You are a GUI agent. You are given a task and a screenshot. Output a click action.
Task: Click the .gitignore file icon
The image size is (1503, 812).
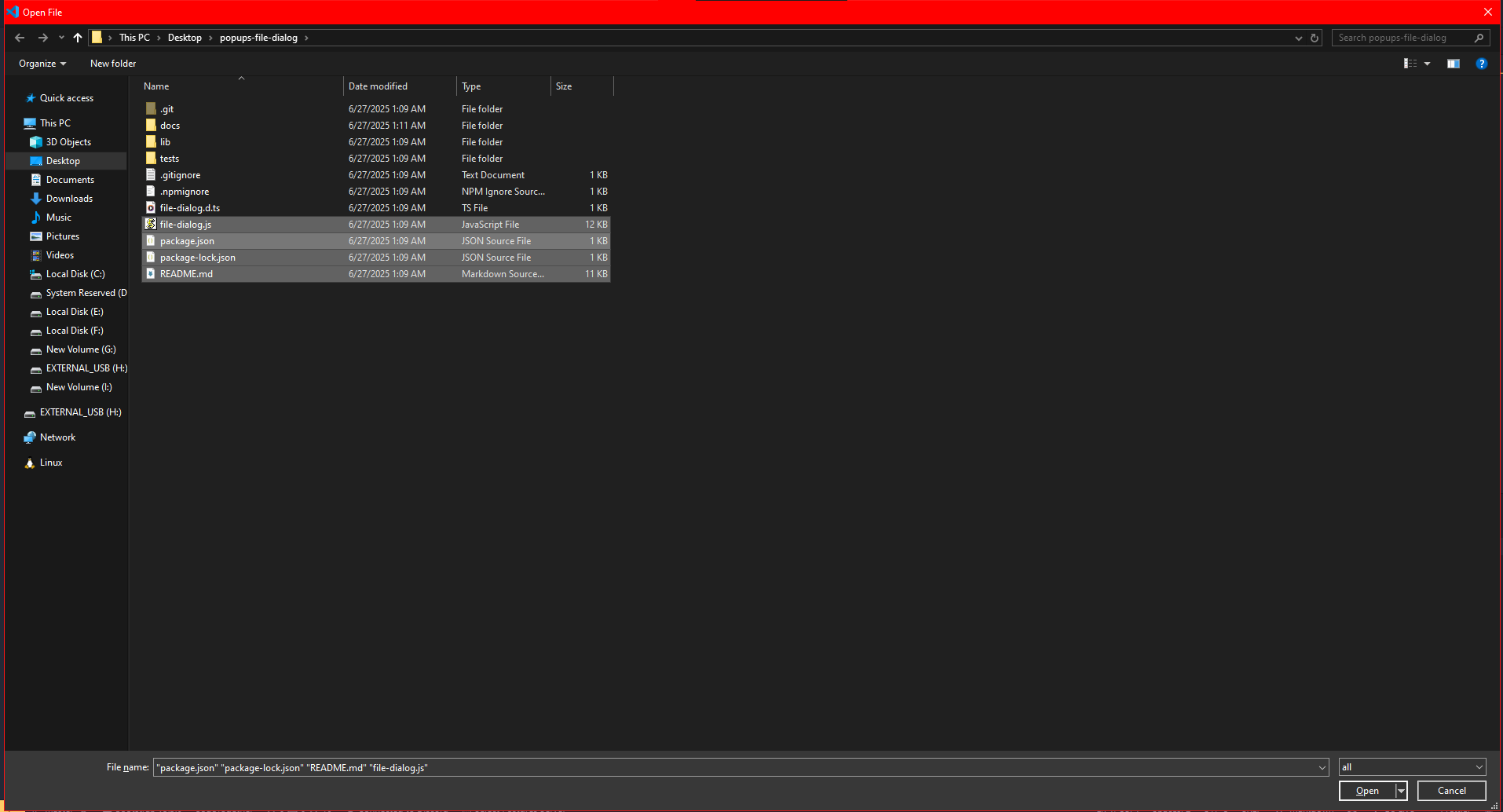(151, 175)
